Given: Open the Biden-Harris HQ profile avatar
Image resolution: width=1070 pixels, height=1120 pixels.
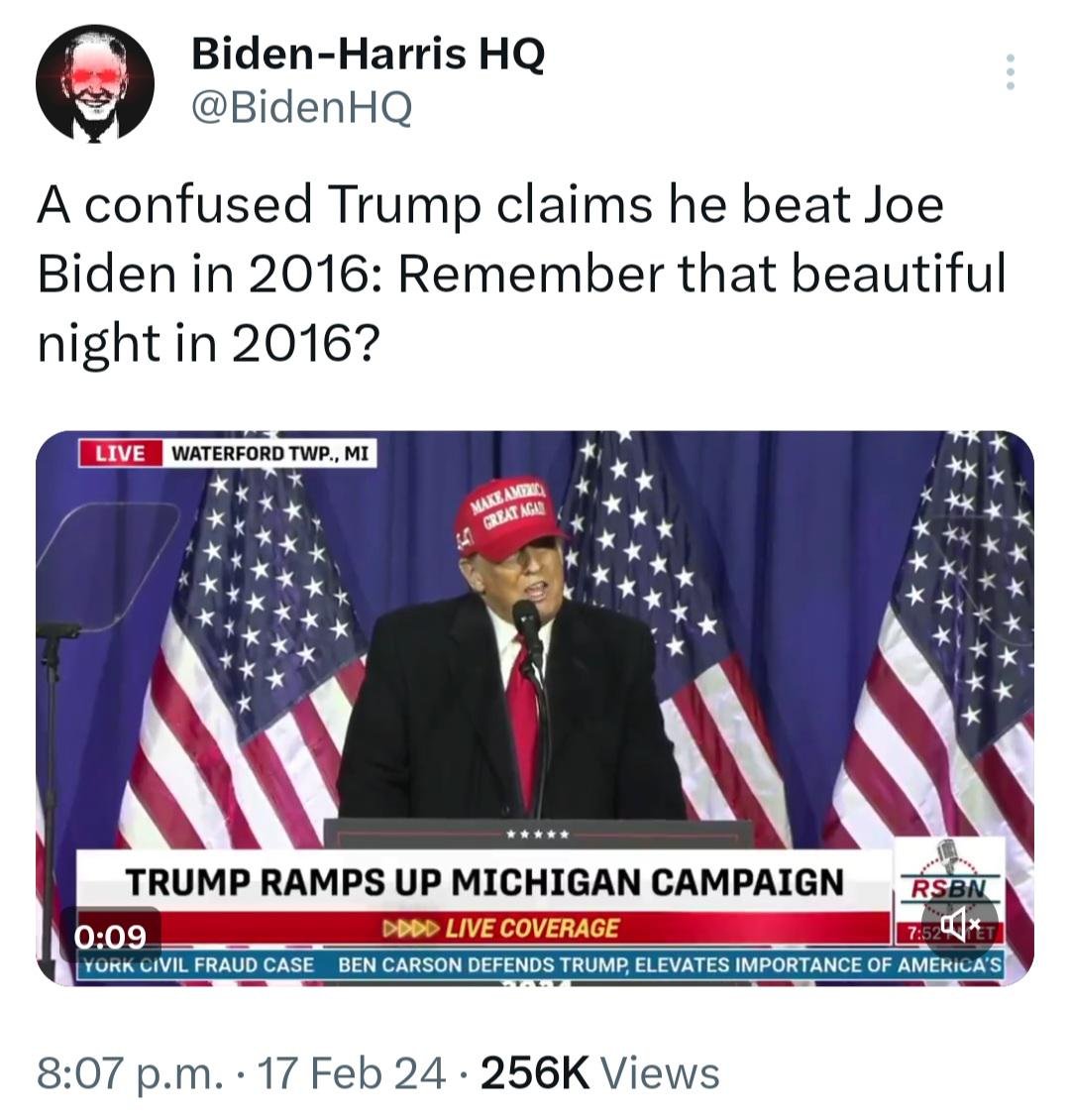Looking at the screenshot, I should point(95,83).
